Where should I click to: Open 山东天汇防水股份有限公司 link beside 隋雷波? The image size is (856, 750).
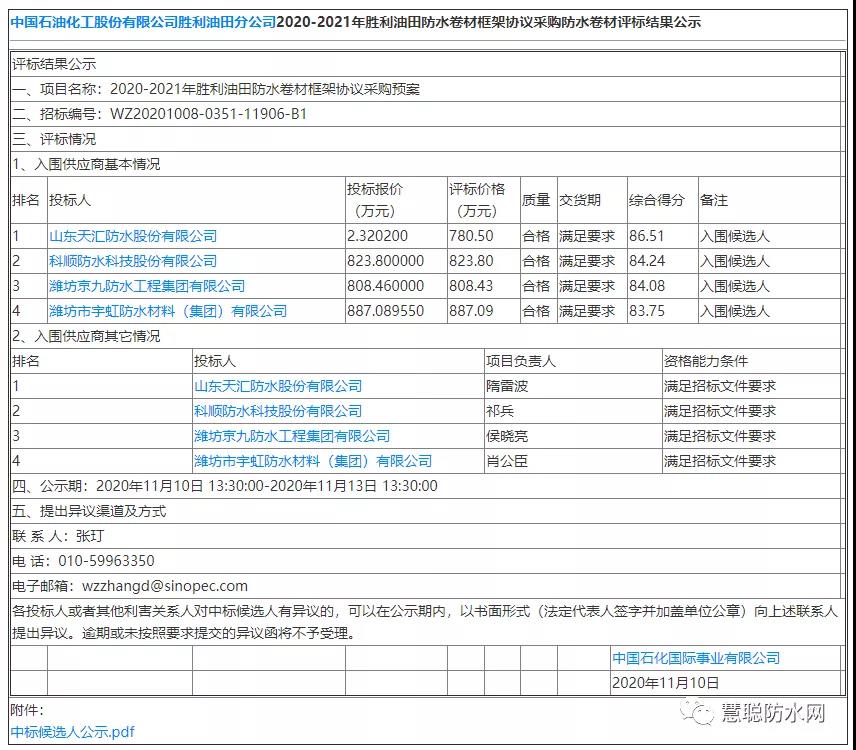click(x=278, y=386)
